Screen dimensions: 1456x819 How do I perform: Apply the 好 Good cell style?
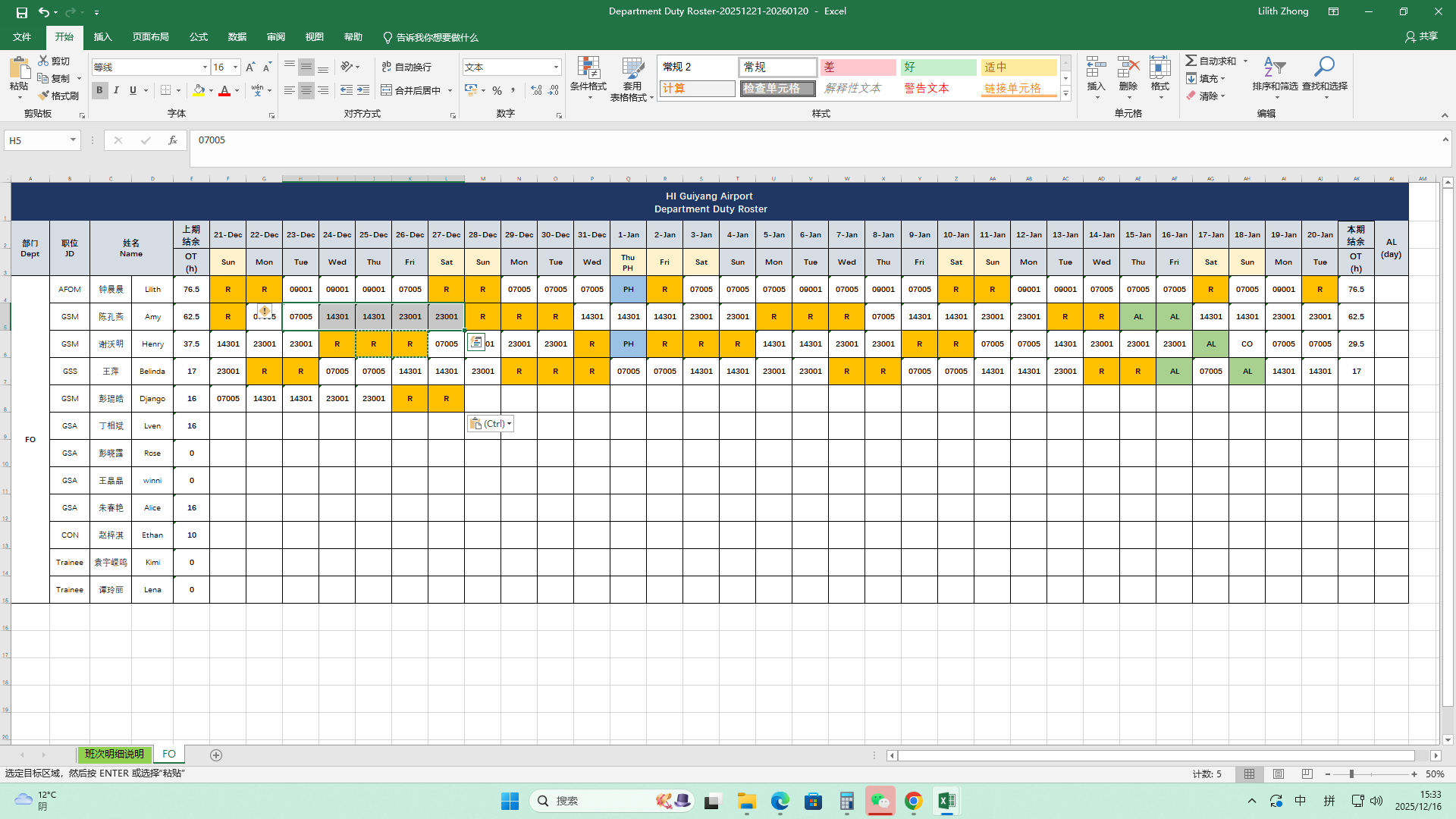[x=938, y=67]
